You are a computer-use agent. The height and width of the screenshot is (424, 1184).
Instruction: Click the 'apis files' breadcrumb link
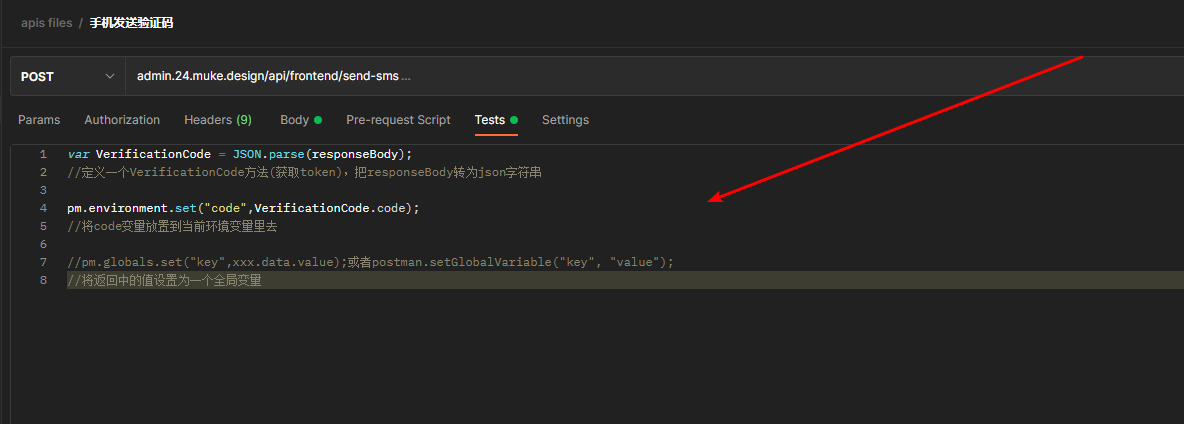(47, 23)
